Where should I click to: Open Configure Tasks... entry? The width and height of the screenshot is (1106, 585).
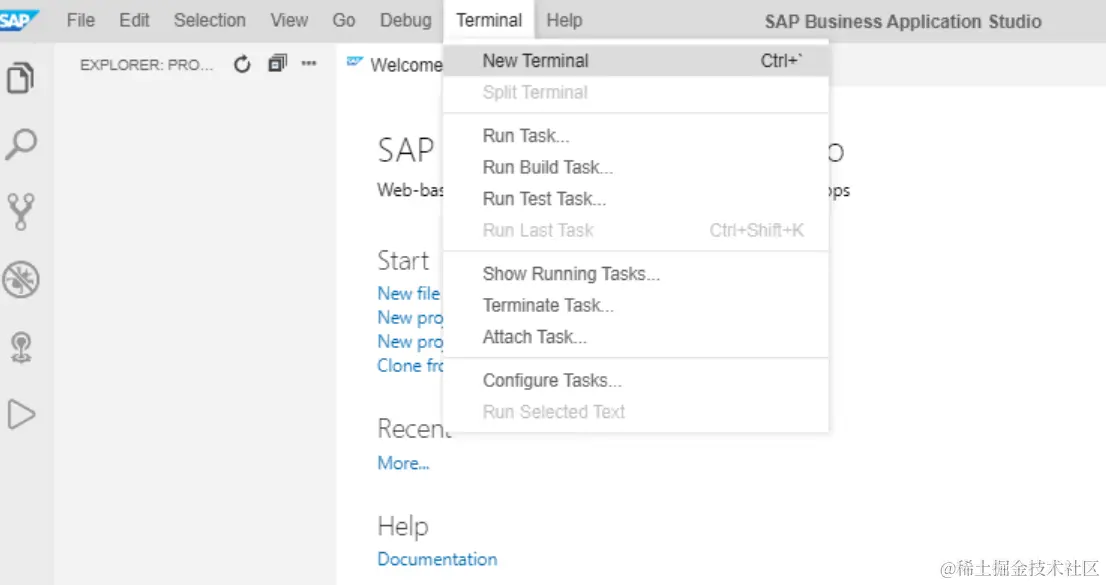click(636, 380)
